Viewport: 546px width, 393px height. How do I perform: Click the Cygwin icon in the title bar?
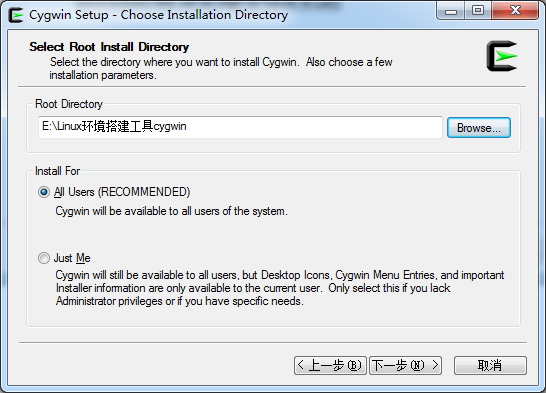[x=16, y=15]
